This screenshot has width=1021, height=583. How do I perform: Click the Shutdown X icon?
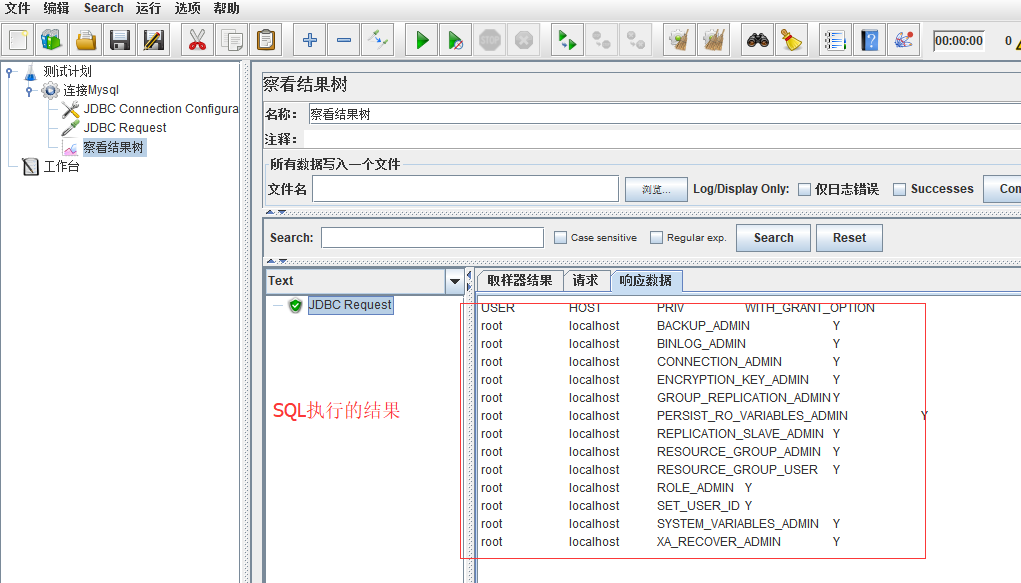[524, 40]
